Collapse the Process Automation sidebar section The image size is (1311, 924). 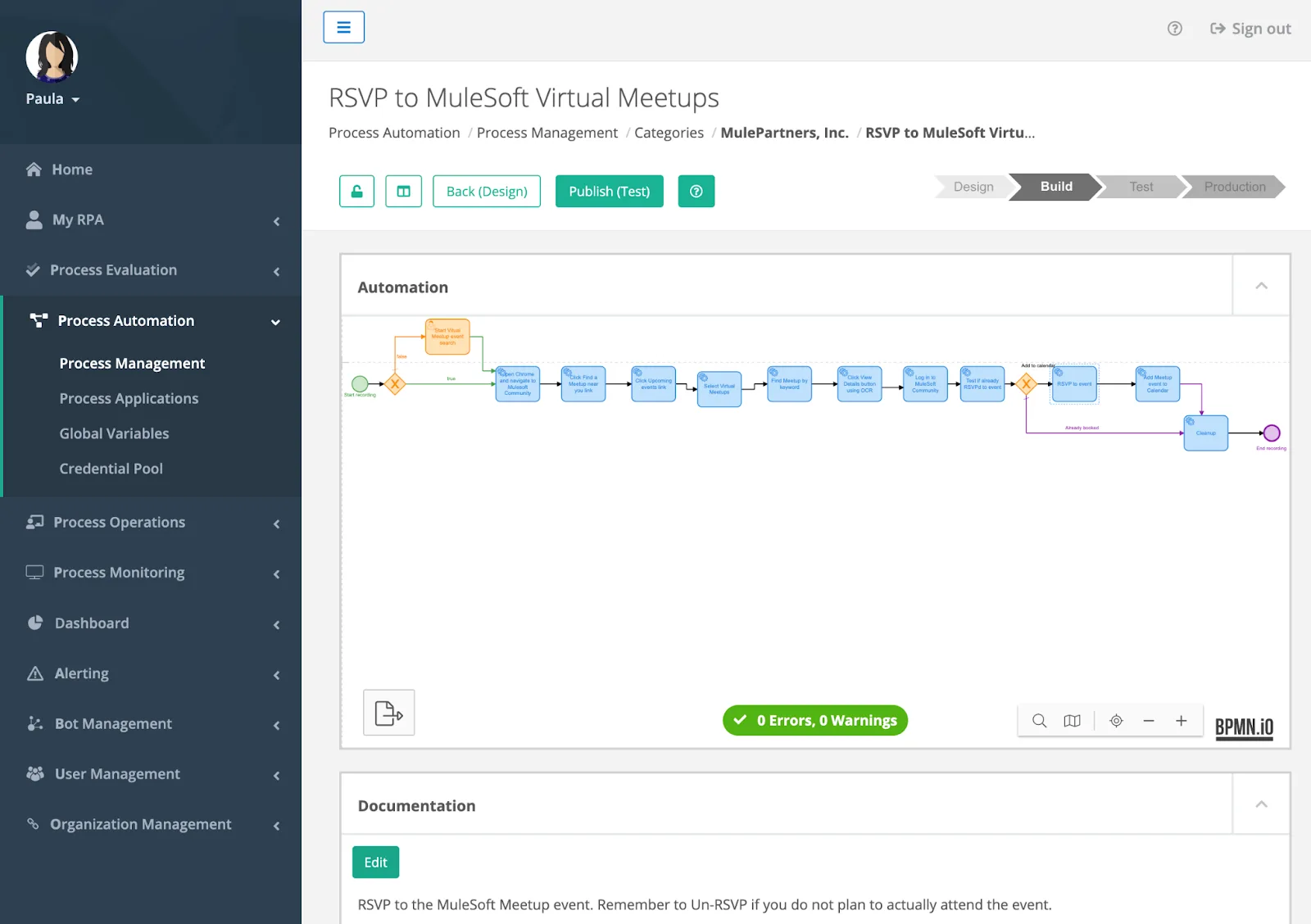(x=151, y=321)
